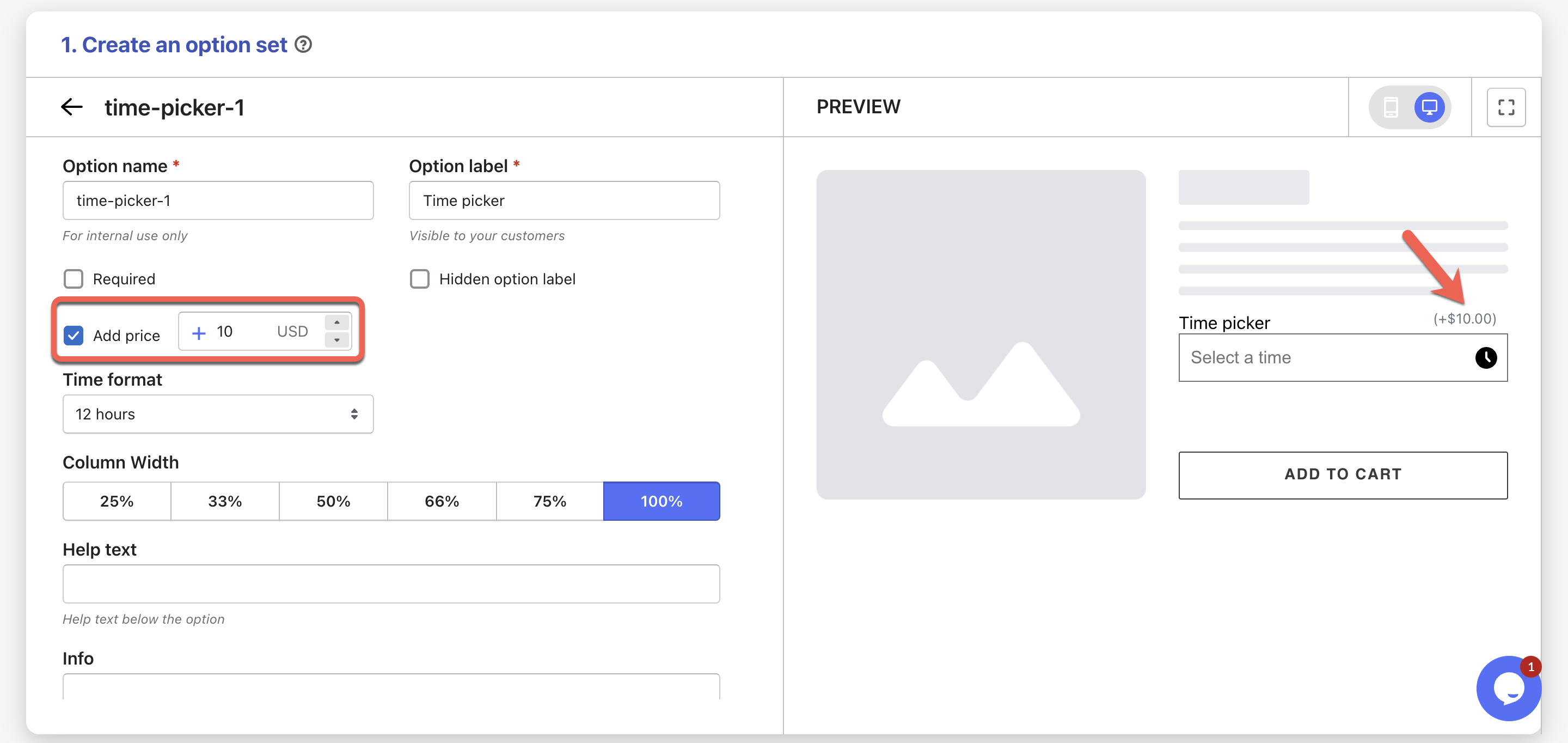Click into the Help text input box
Image resolution: width=1568 pixels, height=743 pixels.
click(x=391, y=583)
